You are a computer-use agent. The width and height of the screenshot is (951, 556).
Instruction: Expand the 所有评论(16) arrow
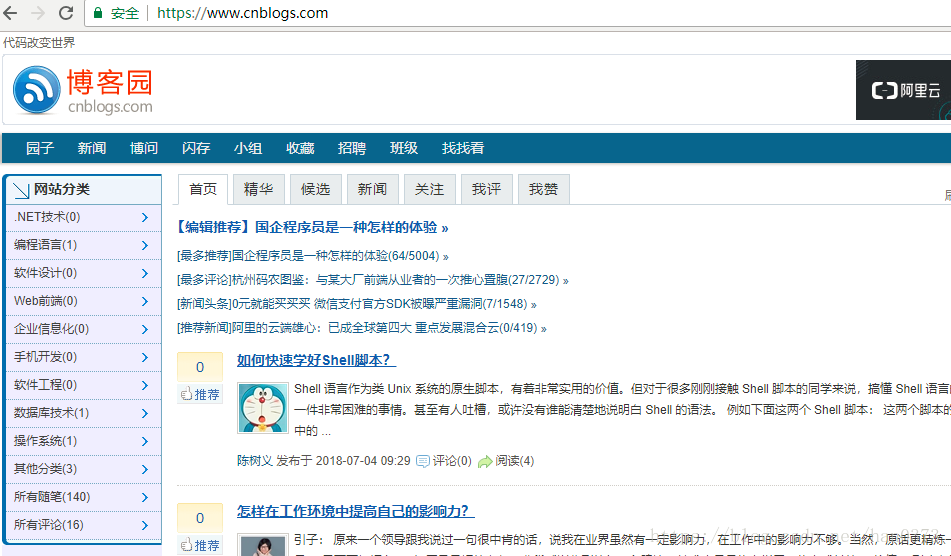[144, 525]
